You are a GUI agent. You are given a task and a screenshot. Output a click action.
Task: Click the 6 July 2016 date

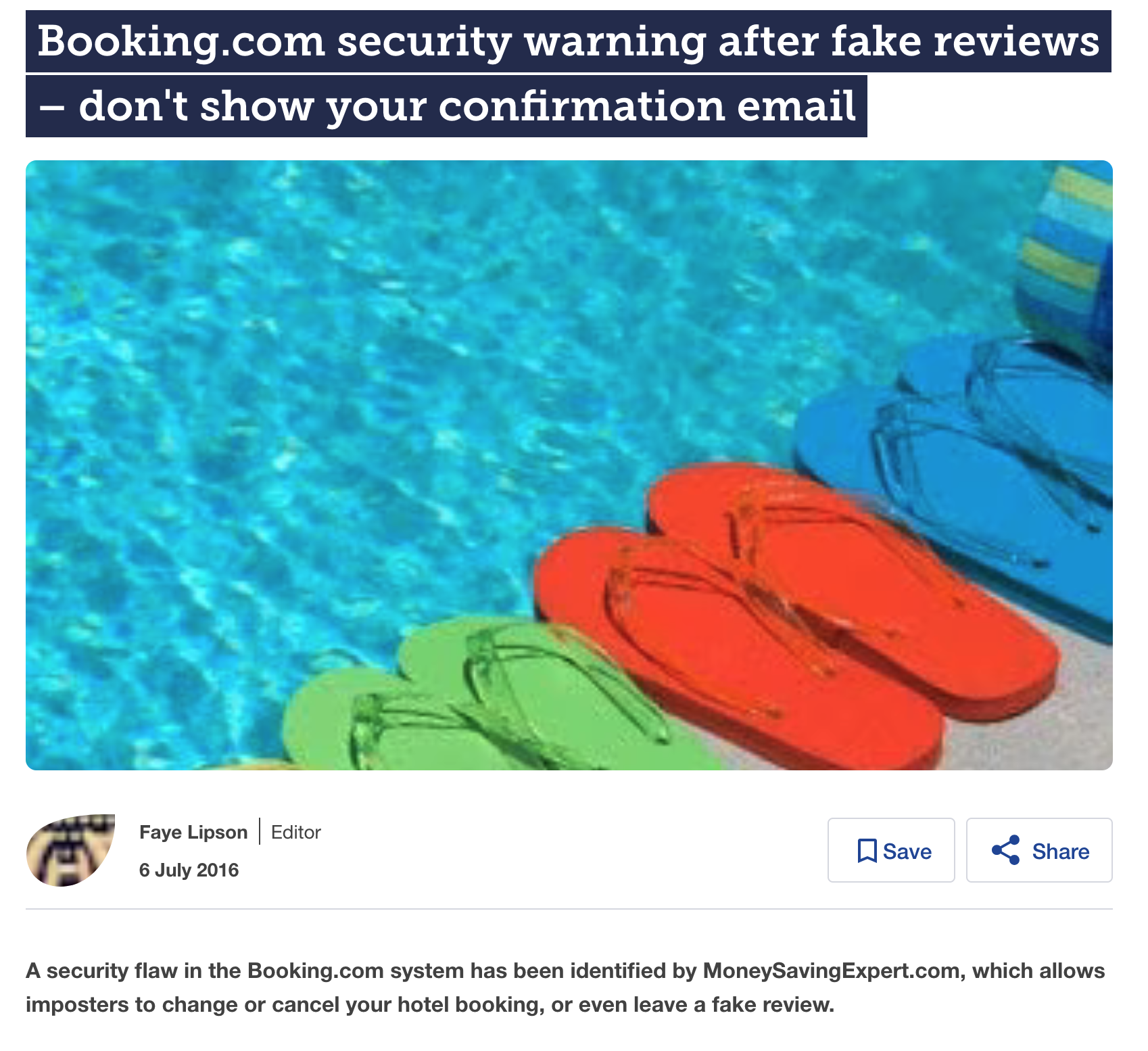tap(189, 870)
